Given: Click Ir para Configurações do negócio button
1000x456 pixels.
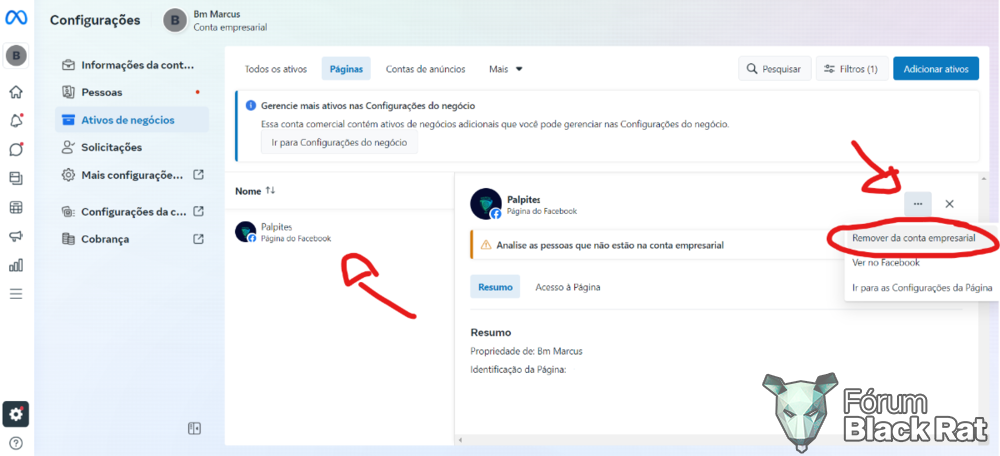Looking at the screenshot, I should [339, 143].
